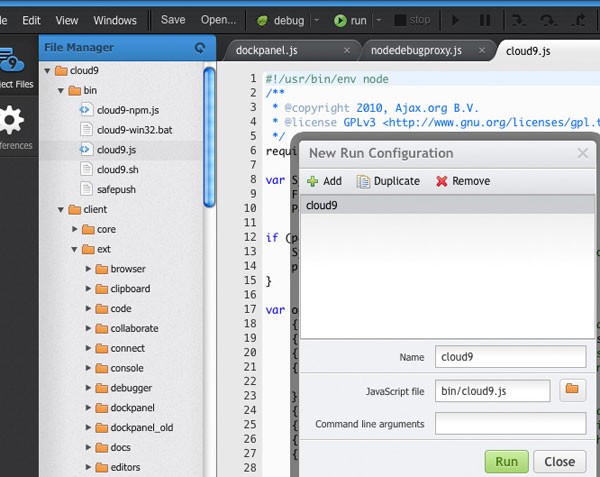Pause execution with the pause icon
The width and height of the screenshot is (600, 477).
[x=485, y=20]
